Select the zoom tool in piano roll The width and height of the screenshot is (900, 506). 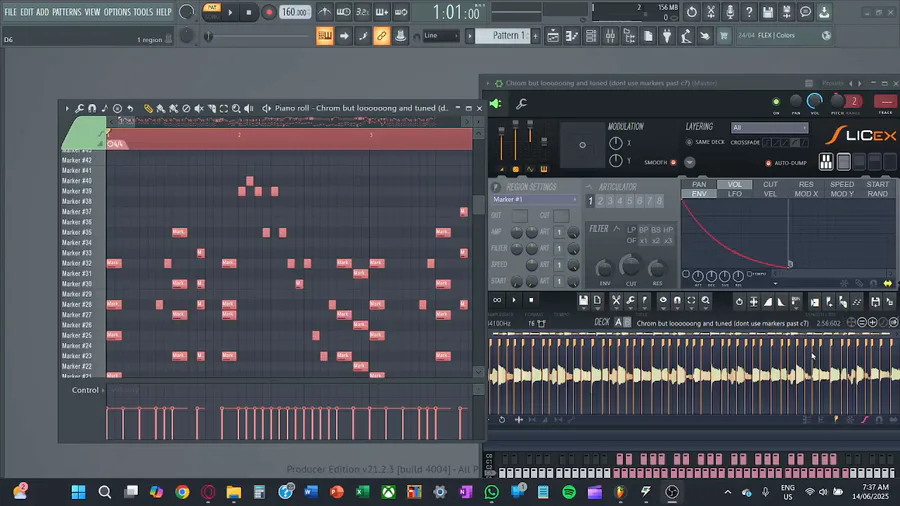236,108
